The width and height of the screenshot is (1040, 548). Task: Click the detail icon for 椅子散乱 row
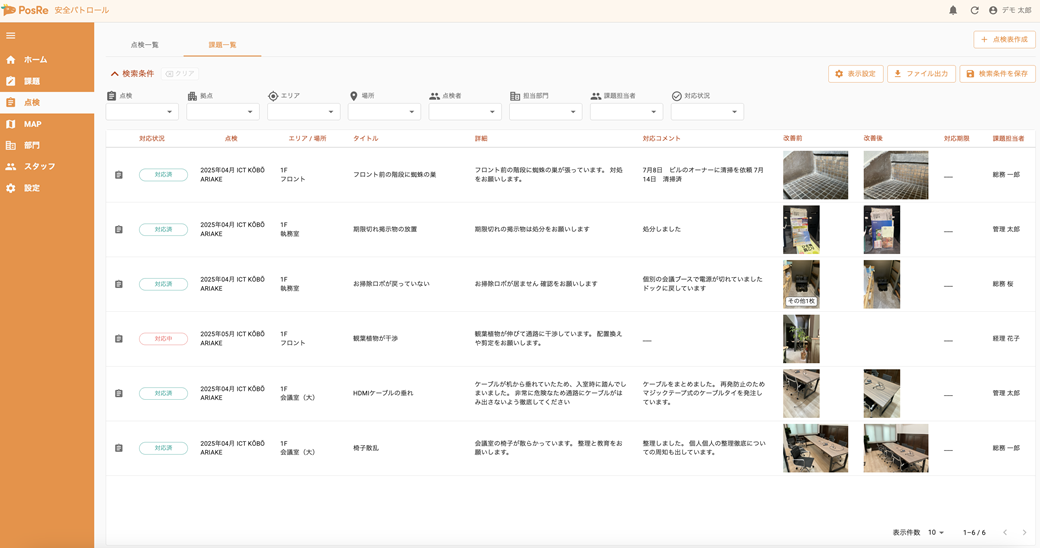119,448
